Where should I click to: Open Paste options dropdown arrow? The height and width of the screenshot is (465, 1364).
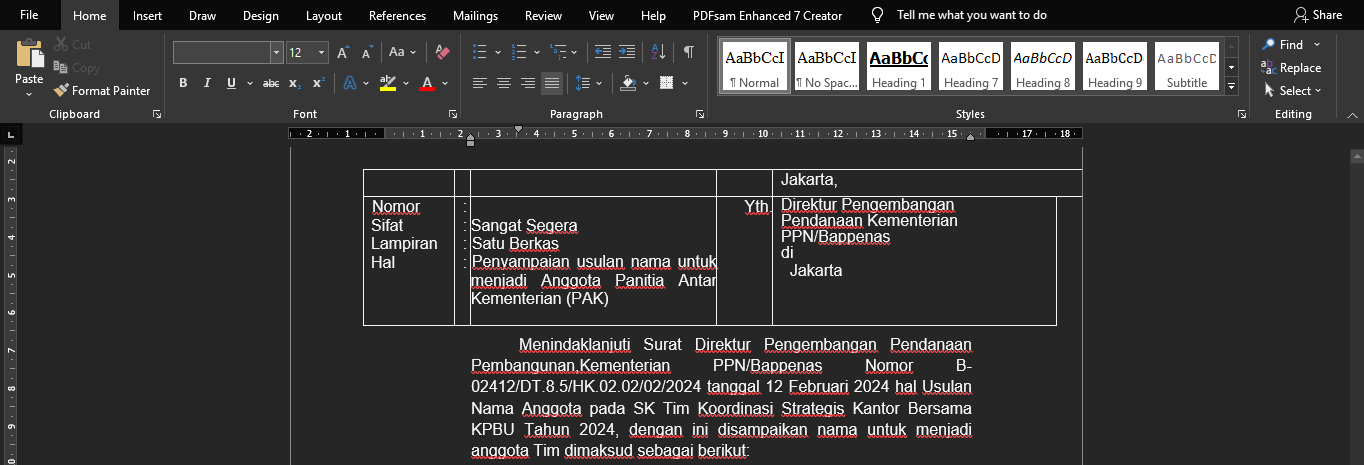29,94
